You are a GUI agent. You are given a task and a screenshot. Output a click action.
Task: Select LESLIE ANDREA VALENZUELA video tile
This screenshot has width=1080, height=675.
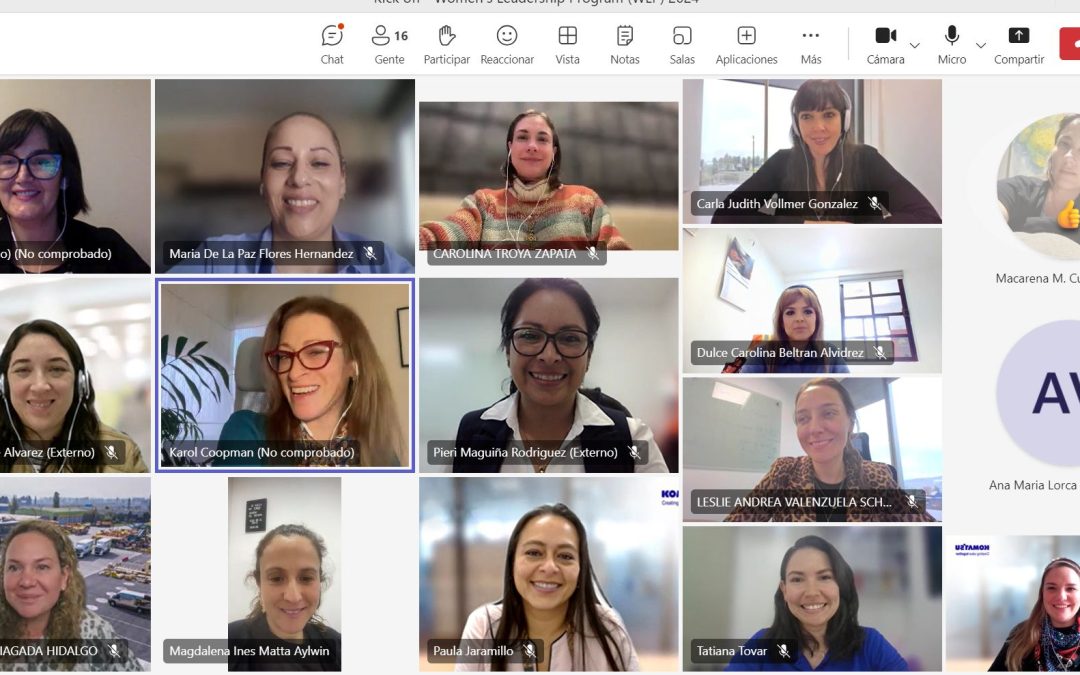click(812, 449)
